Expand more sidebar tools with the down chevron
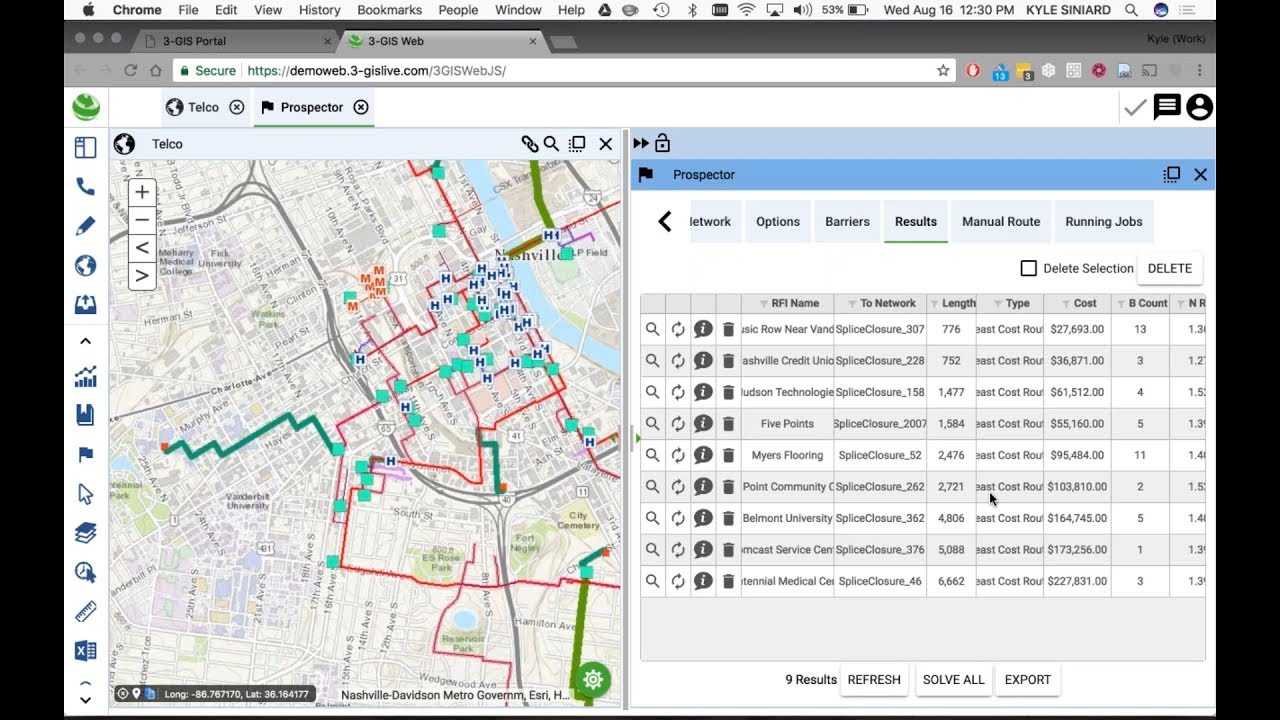Screen dimensions: 1280x720 85,700
